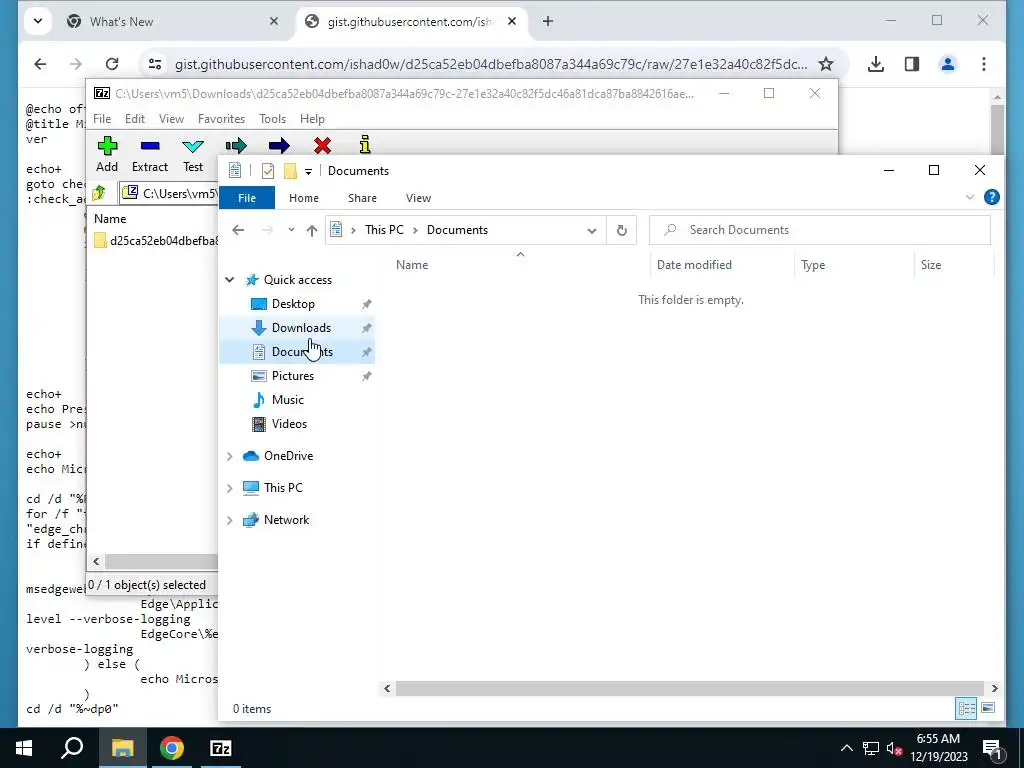The width and height of the screenshot is (1024, 768).
Task: Click Documents in the address breadcrumb
Action: pyautogui.click(x=457, y=230)
